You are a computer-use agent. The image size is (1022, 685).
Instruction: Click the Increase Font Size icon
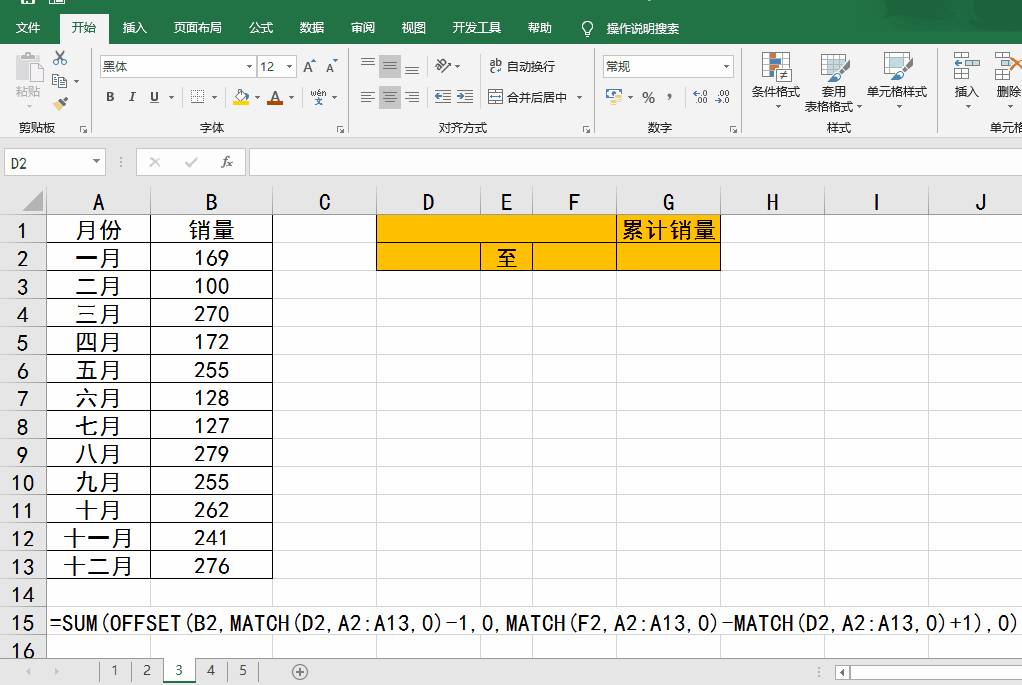click(309, 67)
